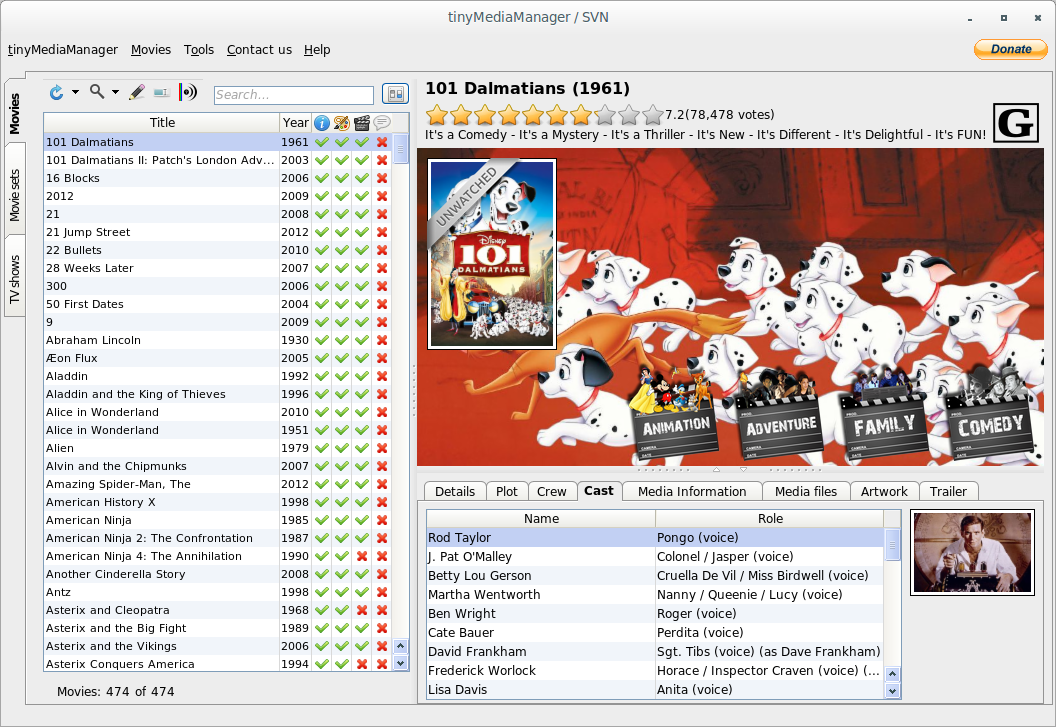Toggle the filter and view panel button
Viewport: 1056px width, 727px height.
(395, 94)
